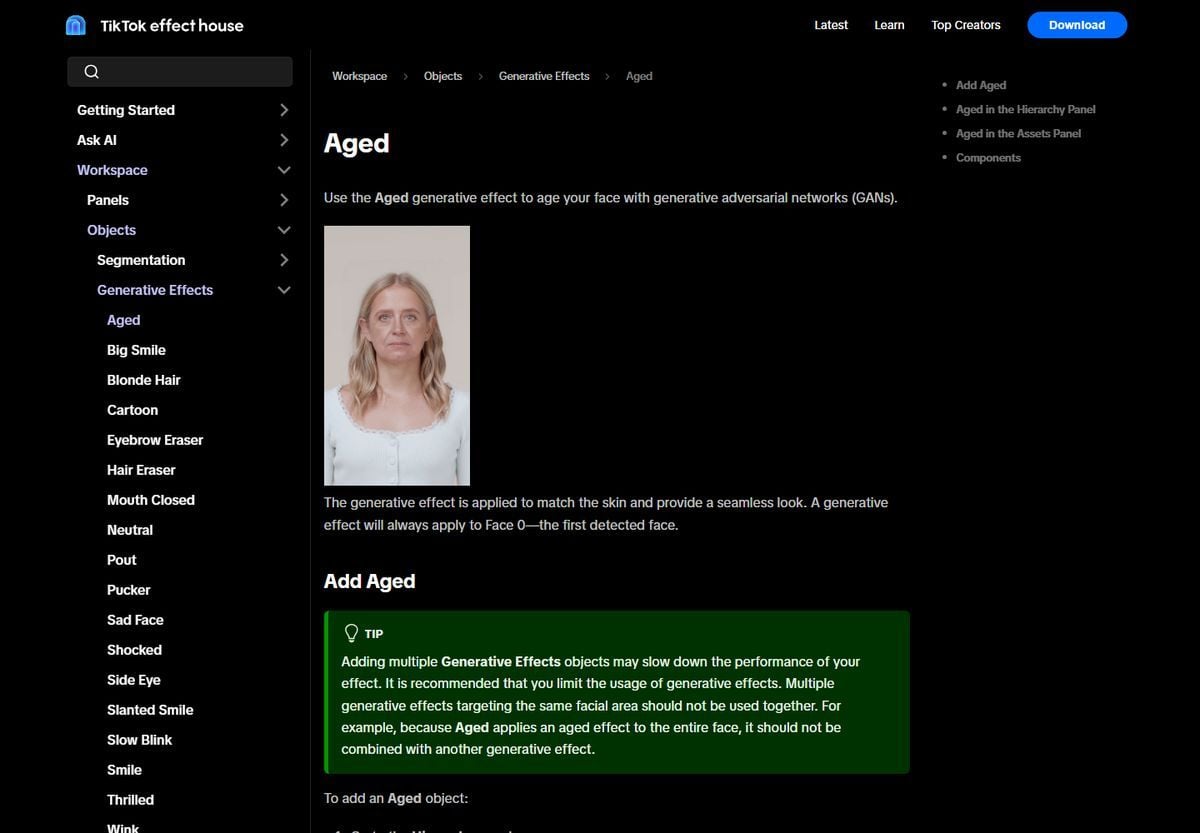The image size is (1200, 833).
Task: Open Panels in sidebar
Action: click(108, 200)
